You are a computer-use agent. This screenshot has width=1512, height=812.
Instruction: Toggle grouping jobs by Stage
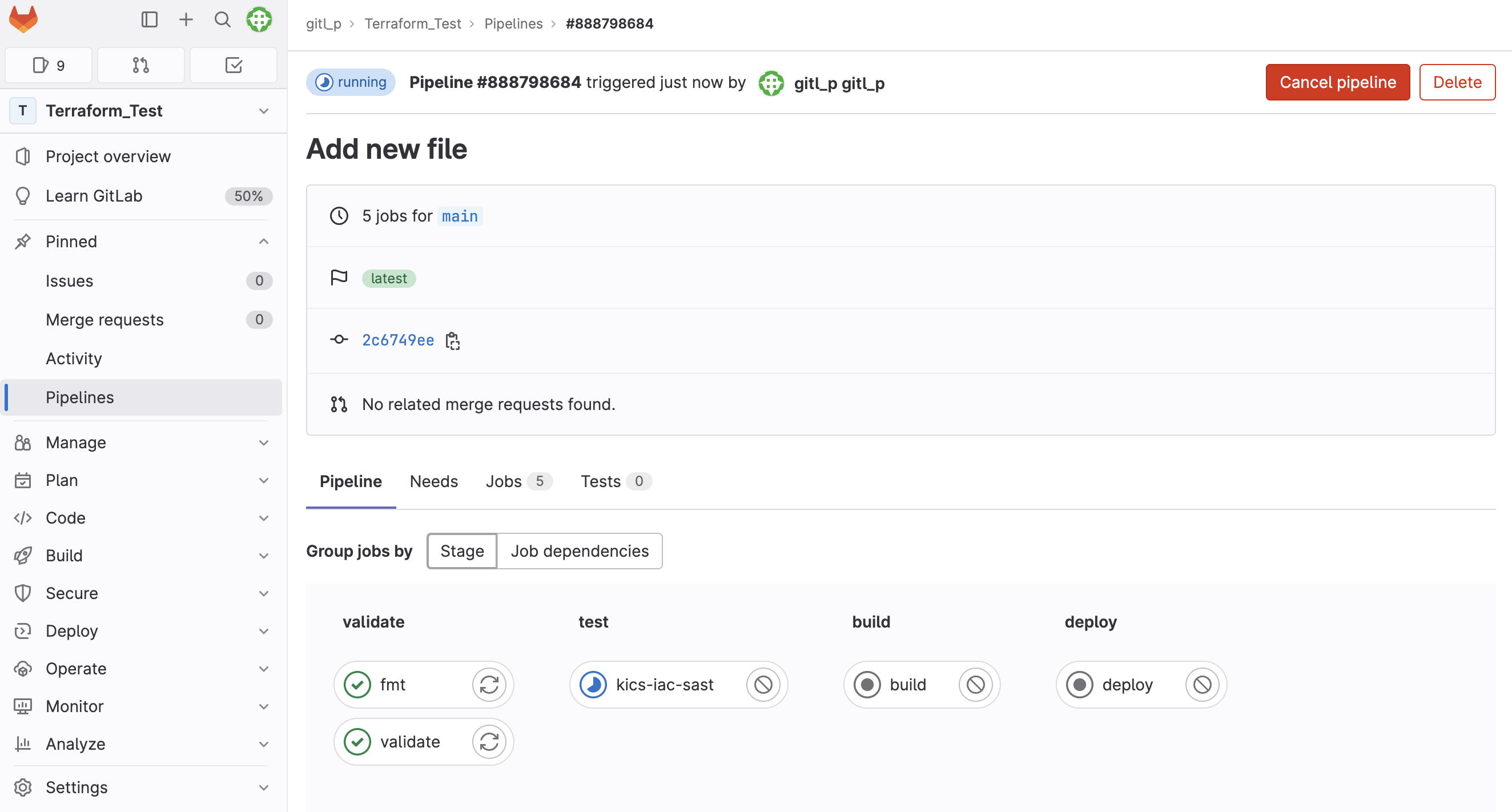point(461,550)
